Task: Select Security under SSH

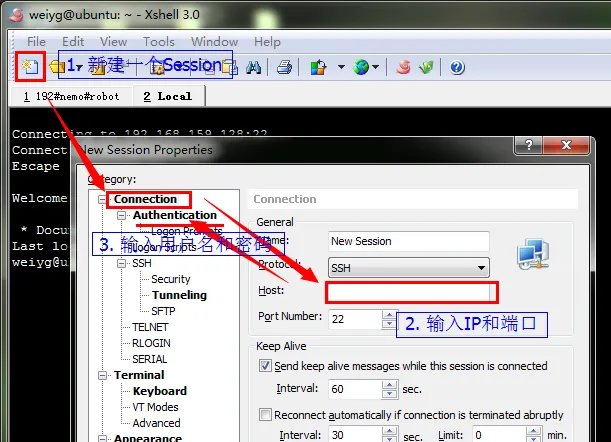Action: point(171,279)
